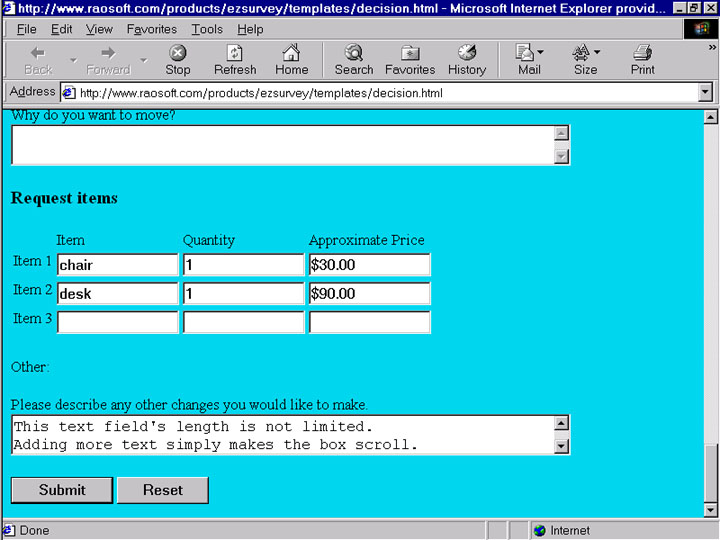Click down arrow of other changes textarea
This screenshot has width=720, height=540.
[561, 446]
